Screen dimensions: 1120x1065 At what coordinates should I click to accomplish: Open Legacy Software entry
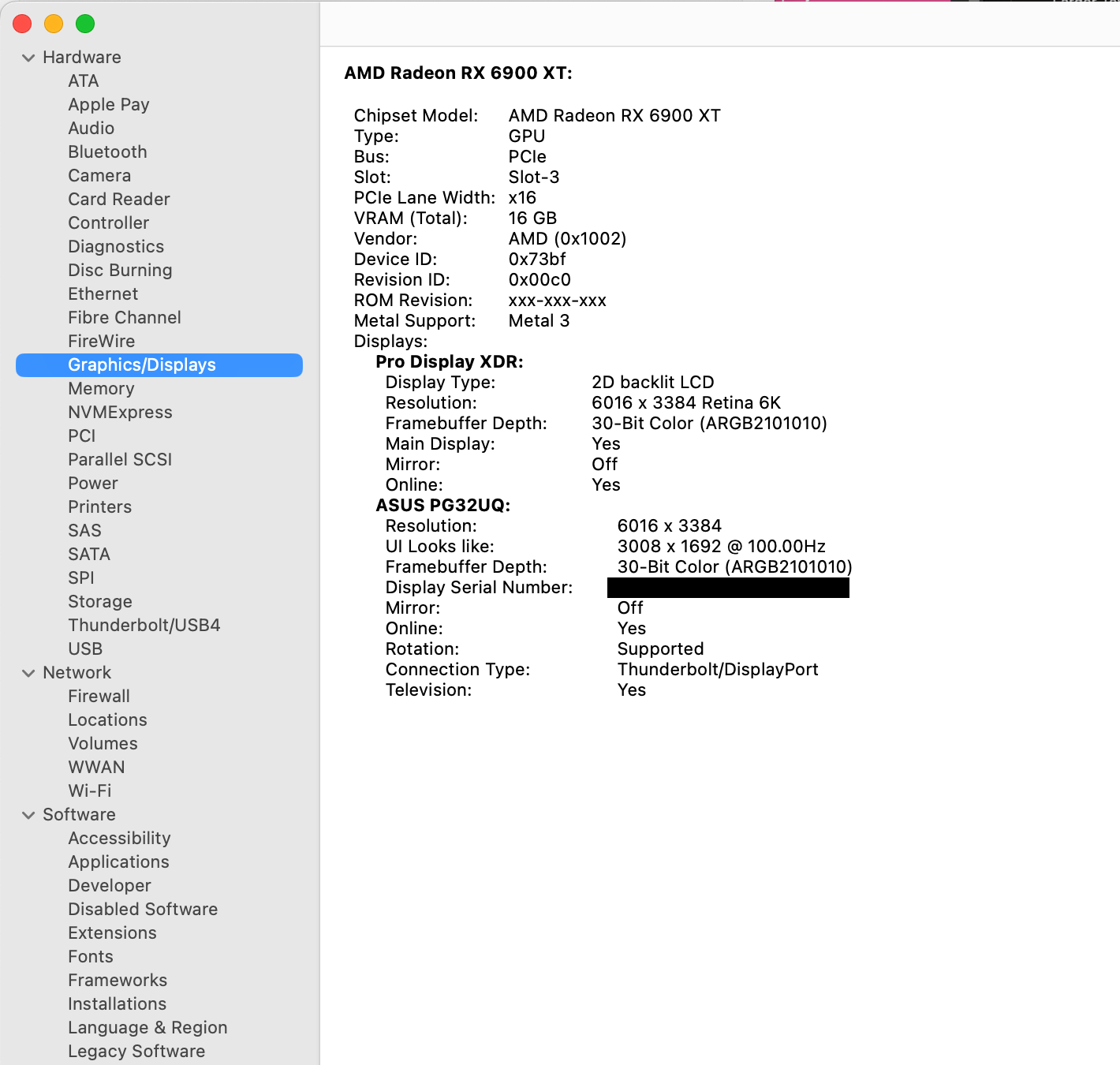136,1052
